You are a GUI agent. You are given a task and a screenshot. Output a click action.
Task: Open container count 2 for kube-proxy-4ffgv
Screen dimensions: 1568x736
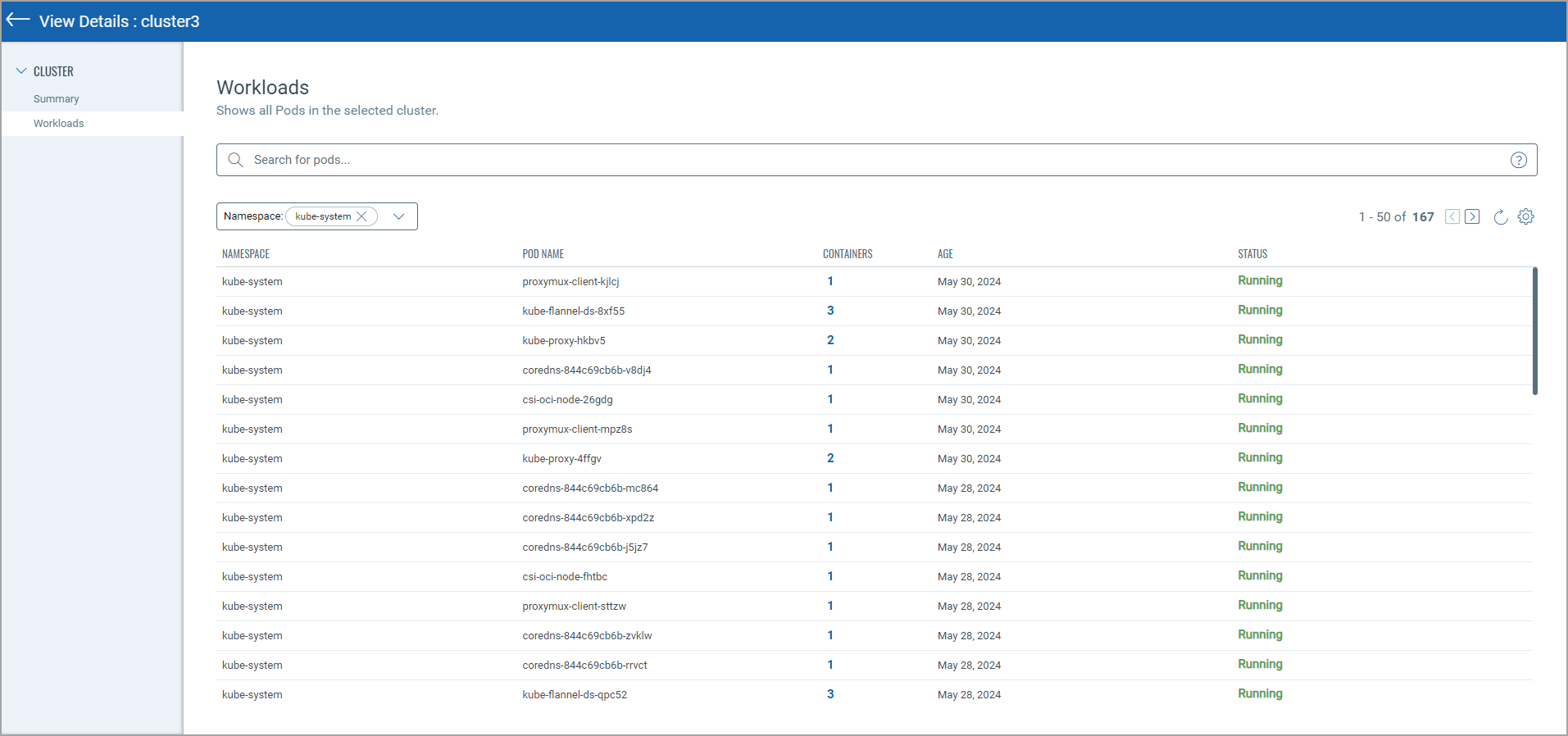pos(830,458)
